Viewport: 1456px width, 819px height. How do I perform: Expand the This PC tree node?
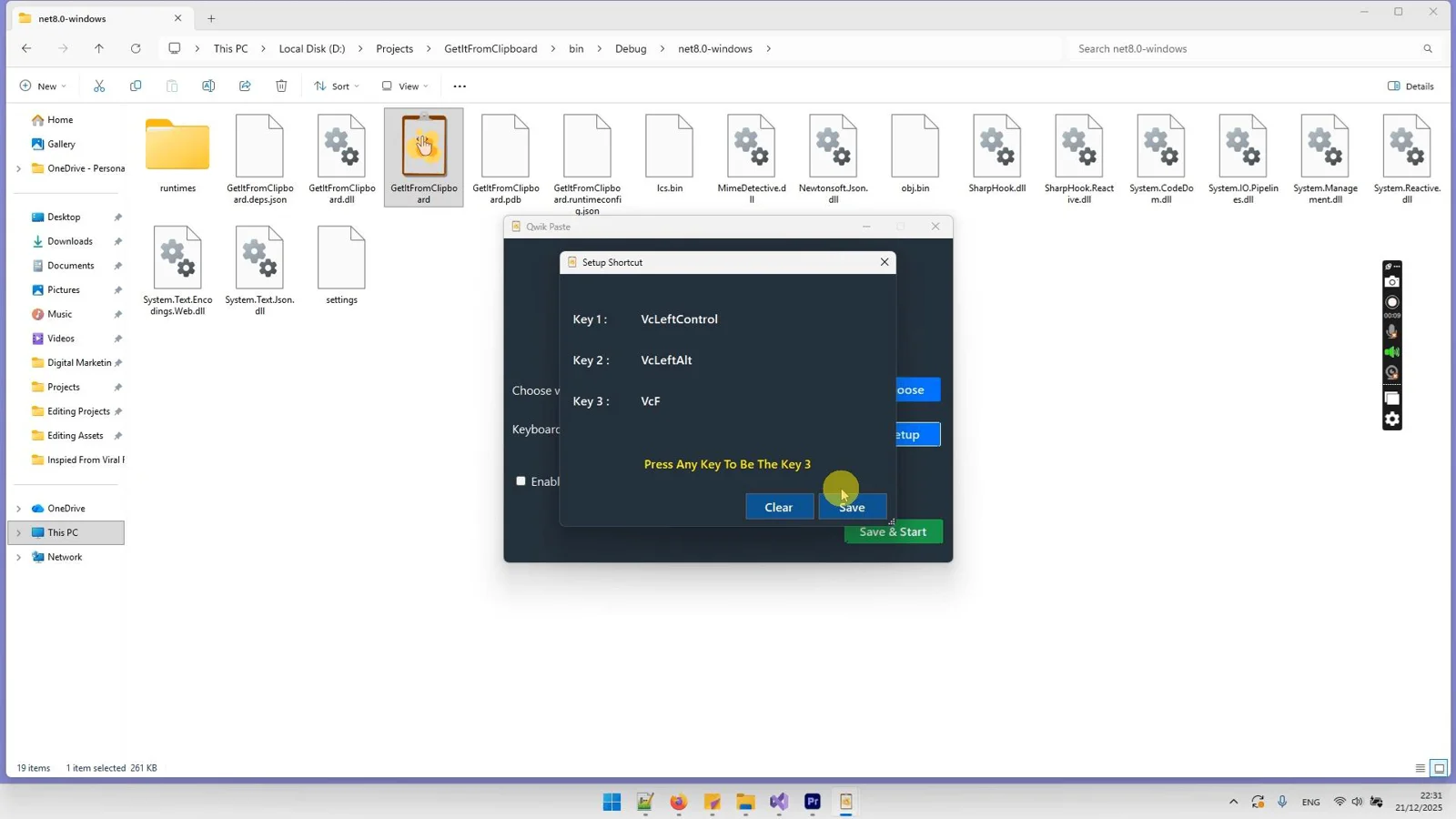(x=18, y=532)
